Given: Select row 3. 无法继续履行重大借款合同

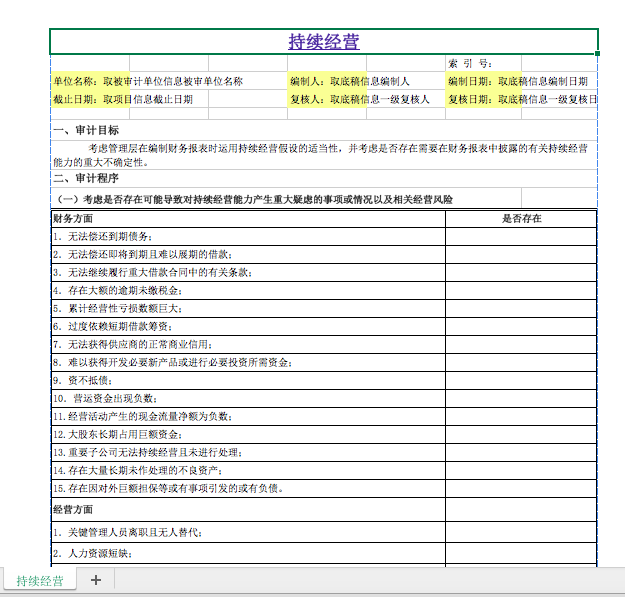Looking at the screenshot, I should [248, 273].
